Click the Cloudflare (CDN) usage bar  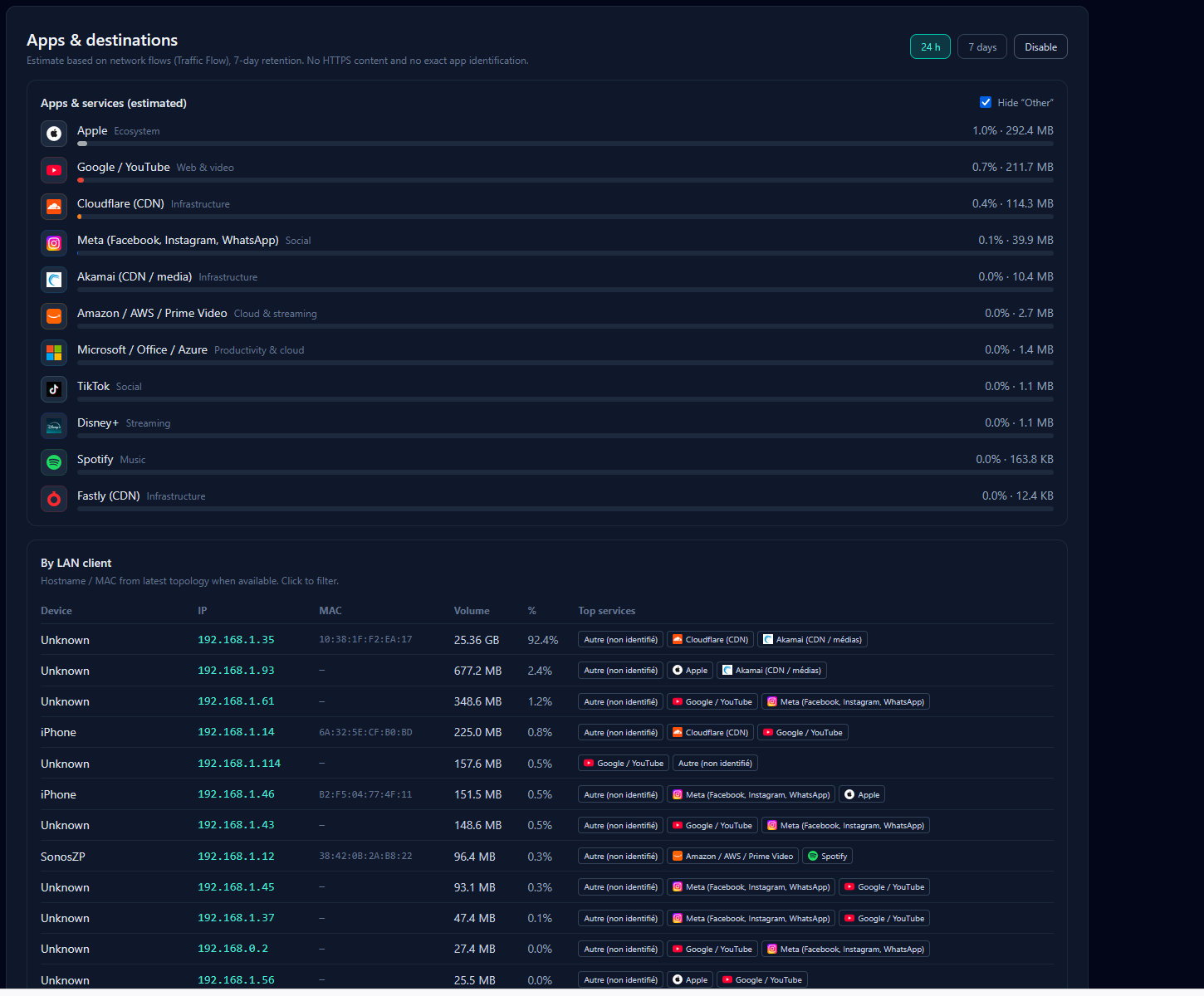pos(565,217)
